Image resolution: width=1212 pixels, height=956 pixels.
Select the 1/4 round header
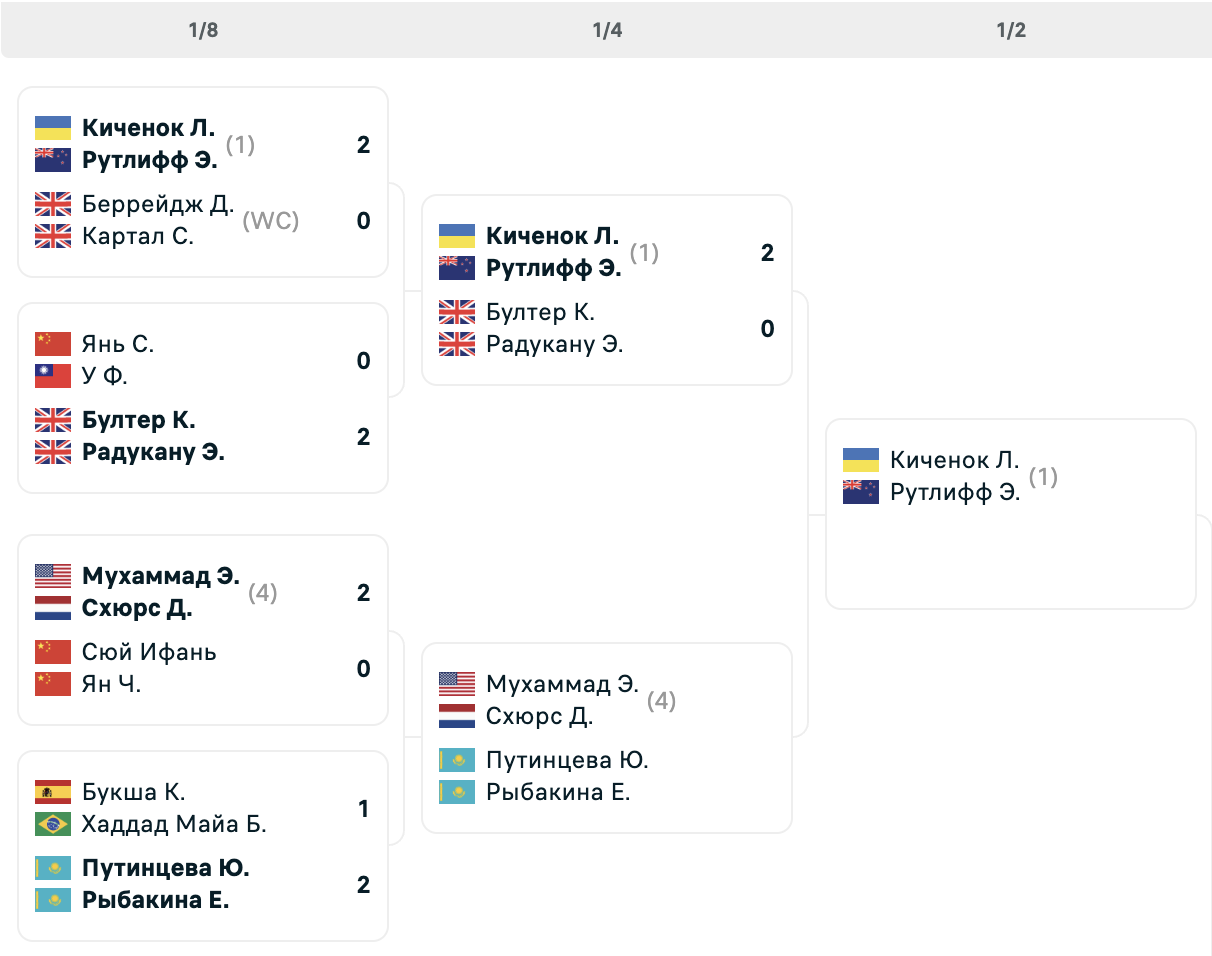coord(607,30)
